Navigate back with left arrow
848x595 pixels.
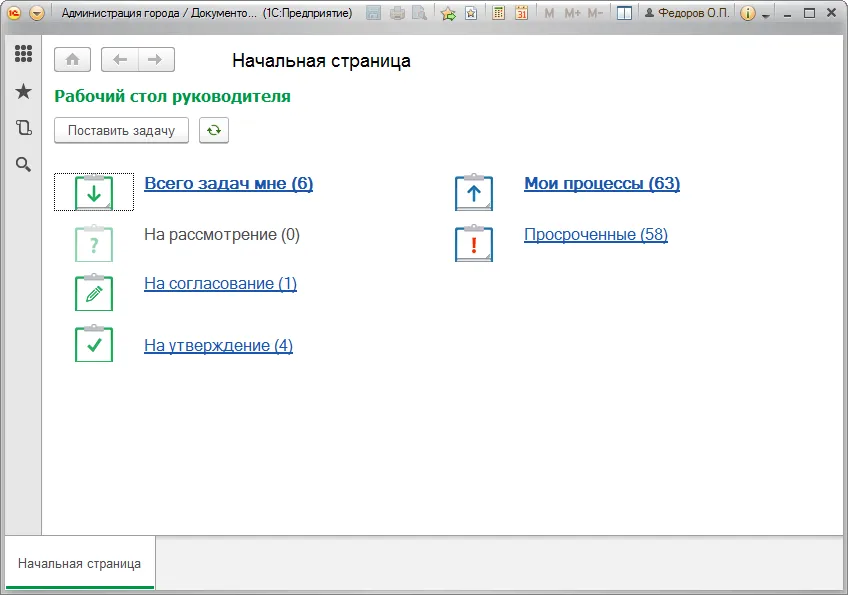[120, 60]
